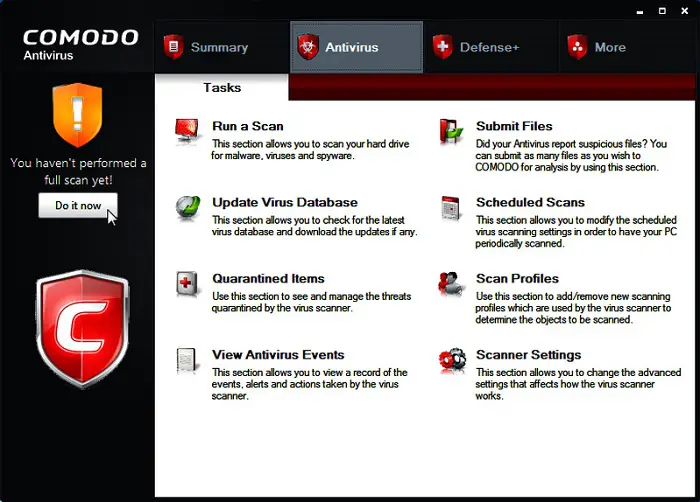Select the Tasks sub-tab
The image size is (700, 502).
click(222, 88)
